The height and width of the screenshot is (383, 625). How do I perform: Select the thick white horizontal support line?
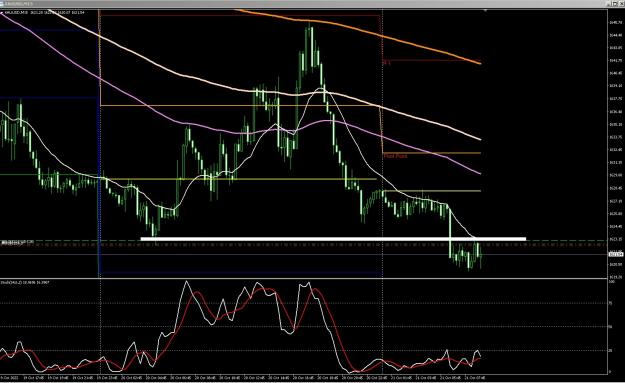(333, 239)
